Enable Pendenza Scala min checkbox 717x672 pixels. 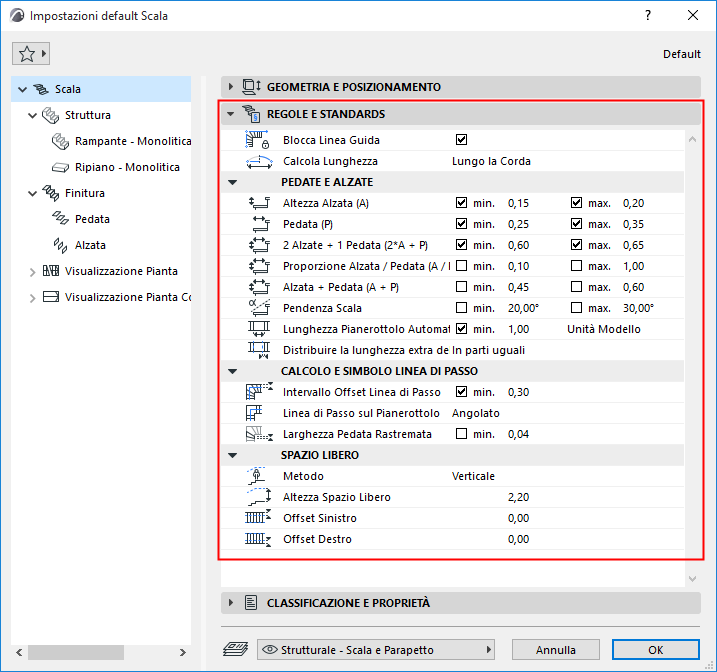pyautogui.click(x=461, y=308)
